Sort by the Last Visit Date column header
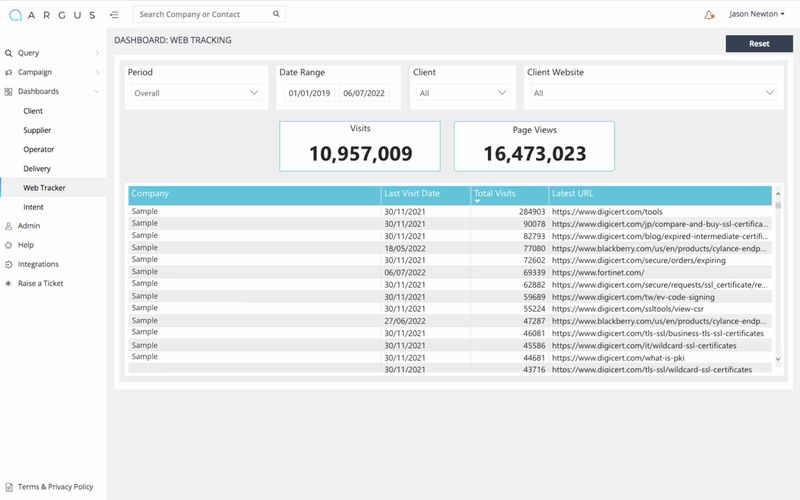The width and height of the screenshot is (800, 500). tap(426, 195)
